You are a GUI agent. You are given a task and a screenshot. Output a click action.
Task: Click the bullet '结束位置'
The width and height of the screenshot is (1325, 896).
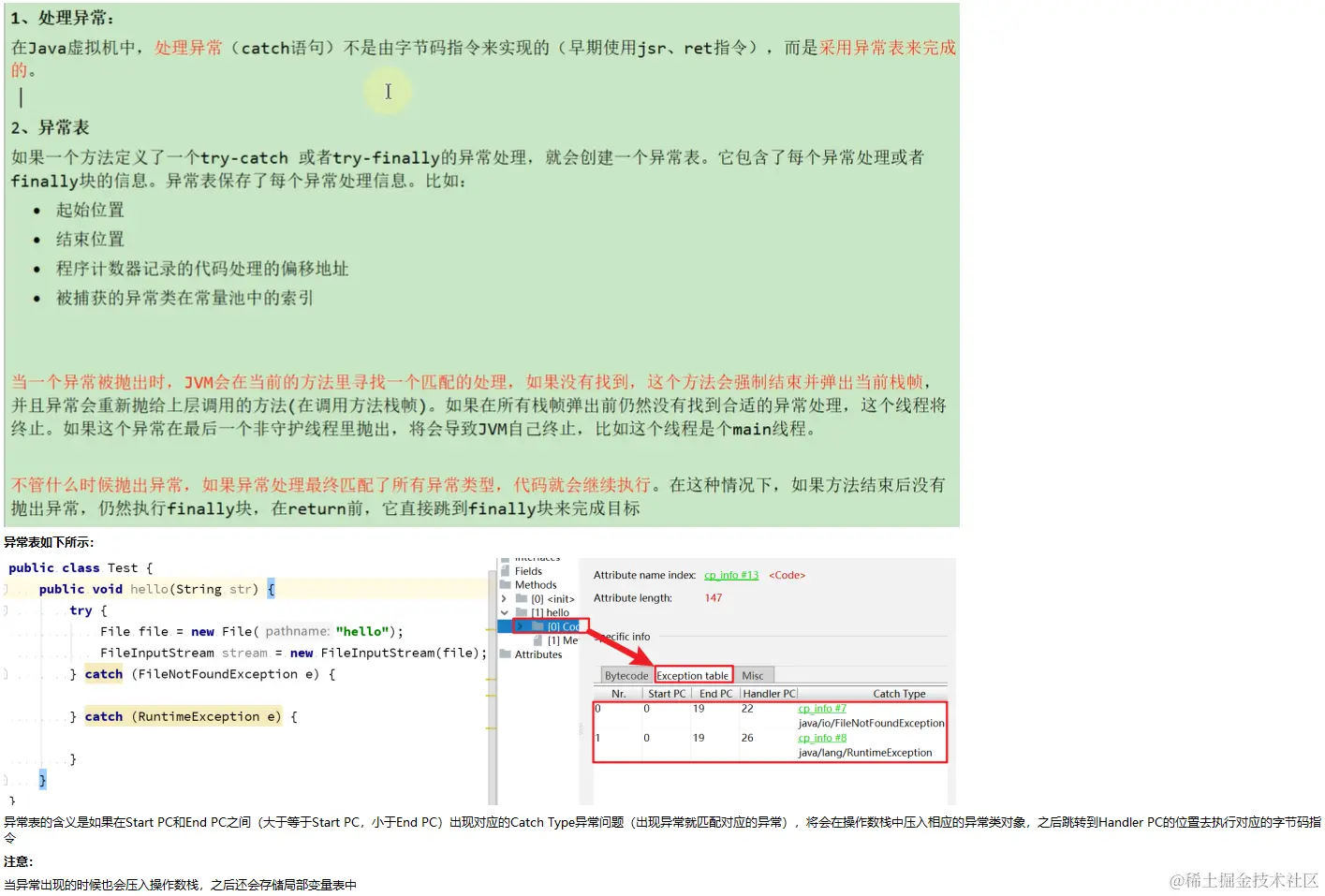click(x=90, y=239)
